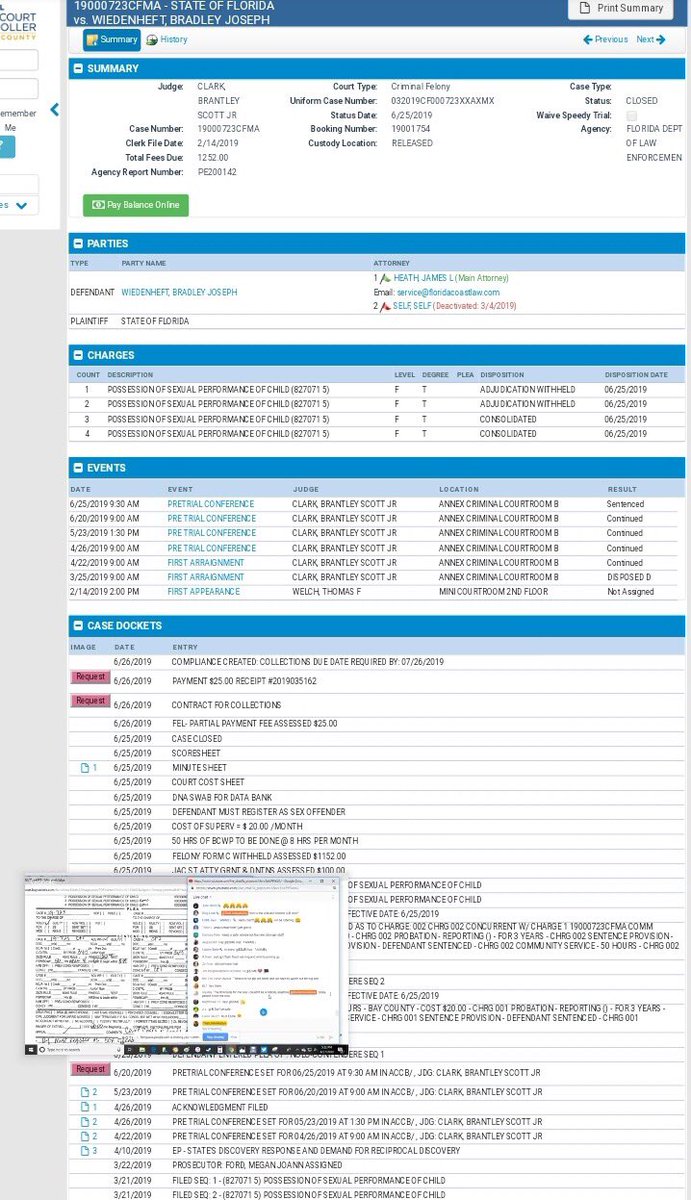Click the Summary tab icon
The width and height of the screenshot is (691, 1200).
92,40
